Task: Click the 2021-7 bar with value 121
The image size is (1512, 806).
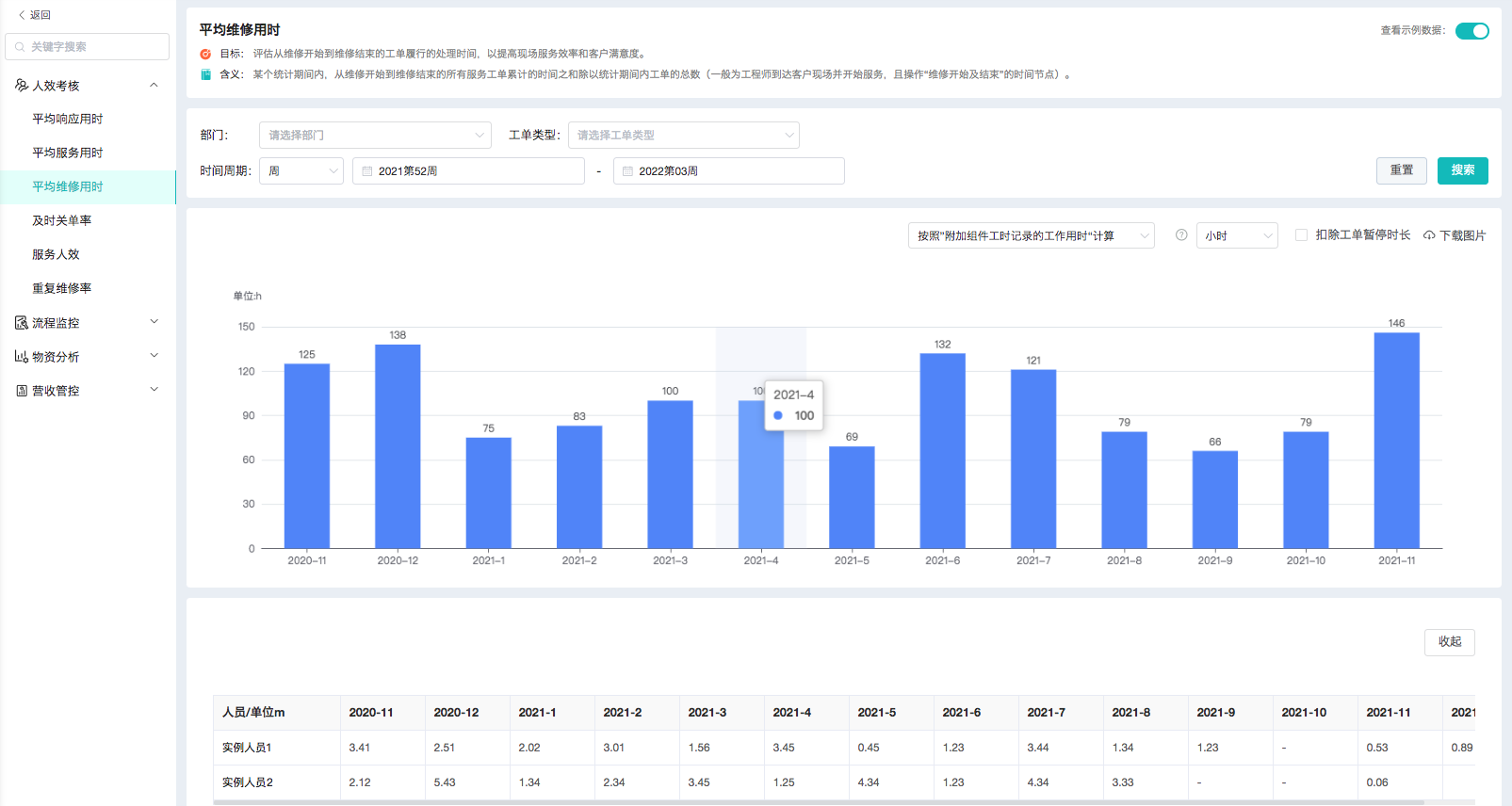Action: coord(1033,459)
